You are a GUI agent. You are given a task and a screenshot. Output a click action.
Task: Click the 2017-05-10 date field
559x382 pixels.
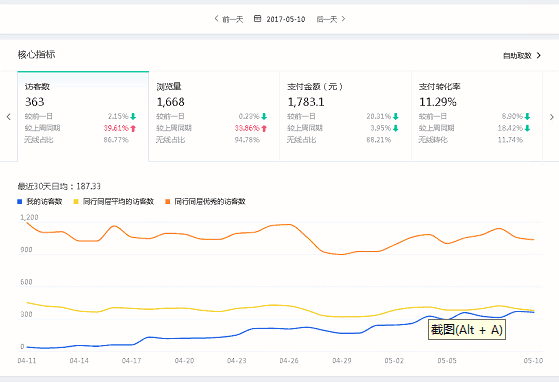(286, 19)
